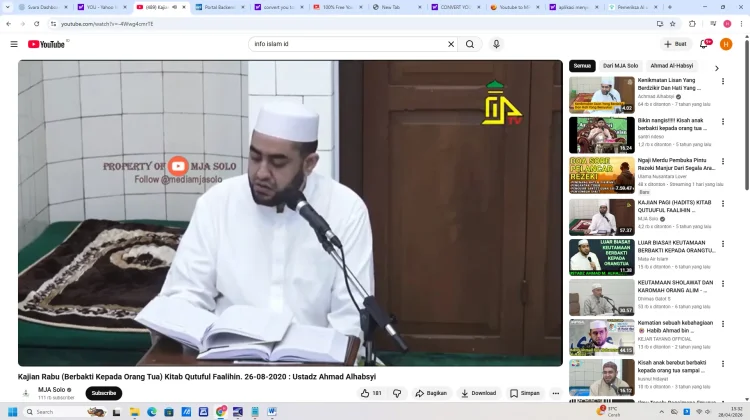Open the notifications bell
The height and width of the screenshot is (420, 750).
pyautogui.click(x=704, y=44)
